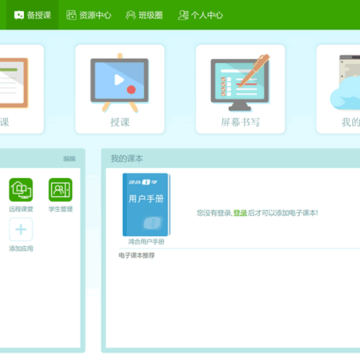The width and height of the screenshot is (360, 360).
Task: Click the 个人中心 person icon
Action: pyautogui.click(x=183, y=15)
